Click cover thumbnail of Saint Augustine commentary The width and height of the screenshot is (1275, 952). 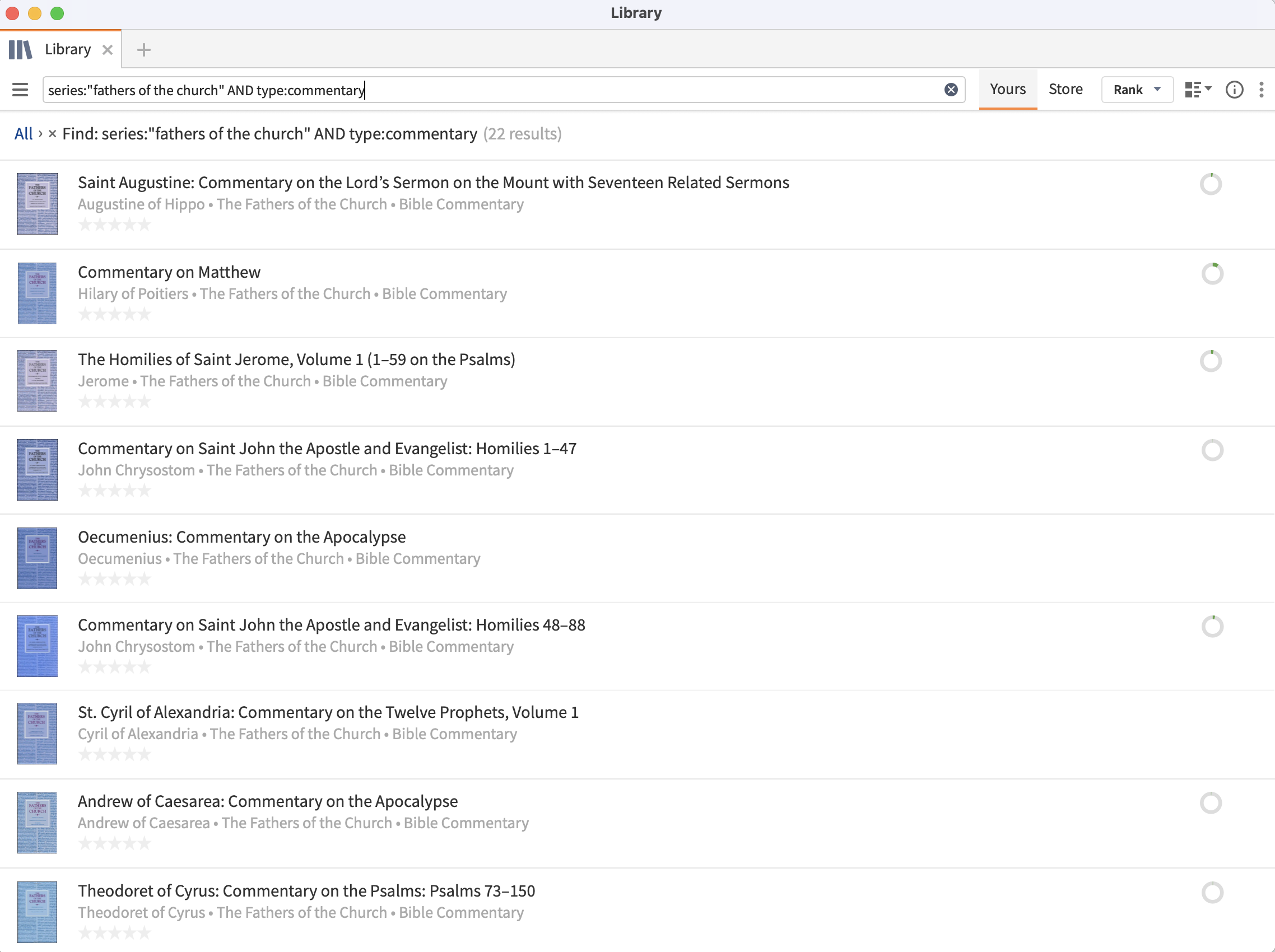(38, 204)
